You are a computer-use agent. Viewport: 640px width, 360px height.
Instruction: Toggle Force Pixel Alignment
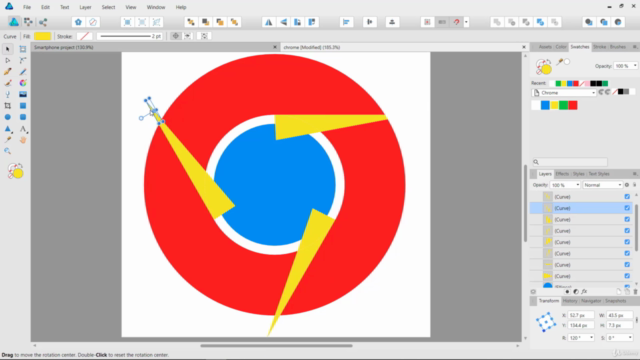427,22
